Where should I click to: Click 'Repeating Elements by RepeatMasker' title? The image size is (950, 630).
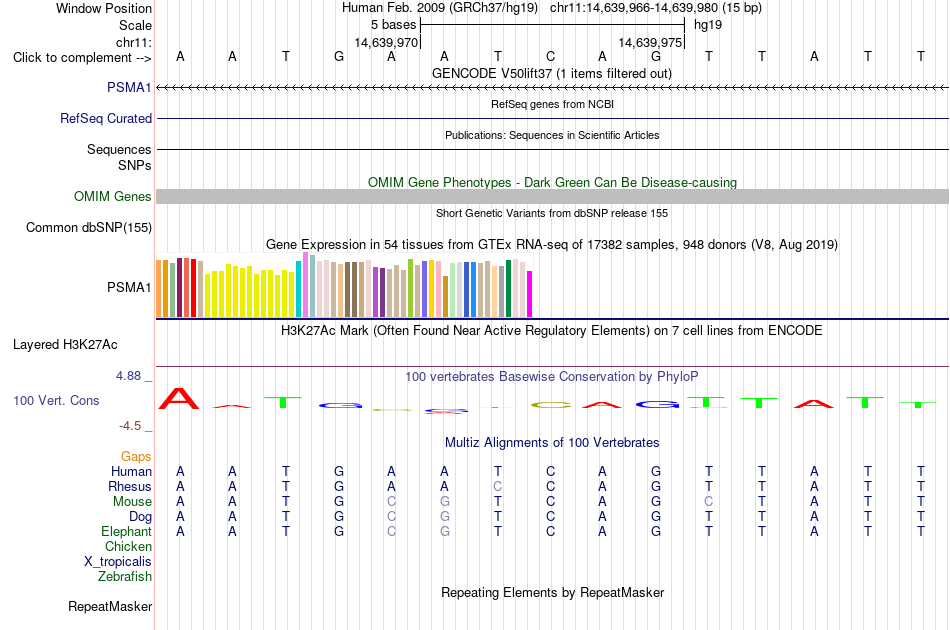(553, 592)
